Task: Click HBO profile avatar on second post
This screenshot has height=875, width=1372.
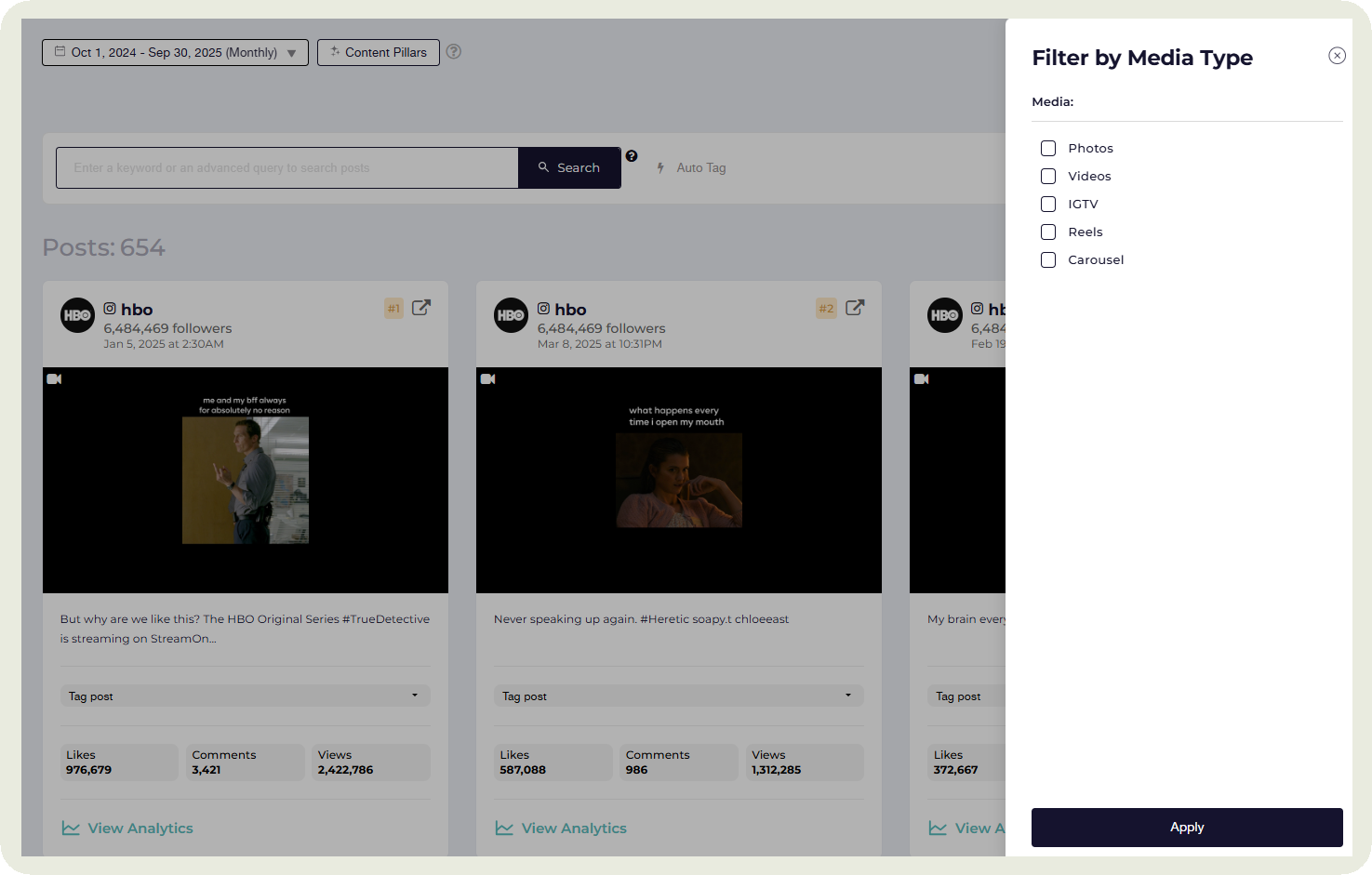Action: click(512, 315)
